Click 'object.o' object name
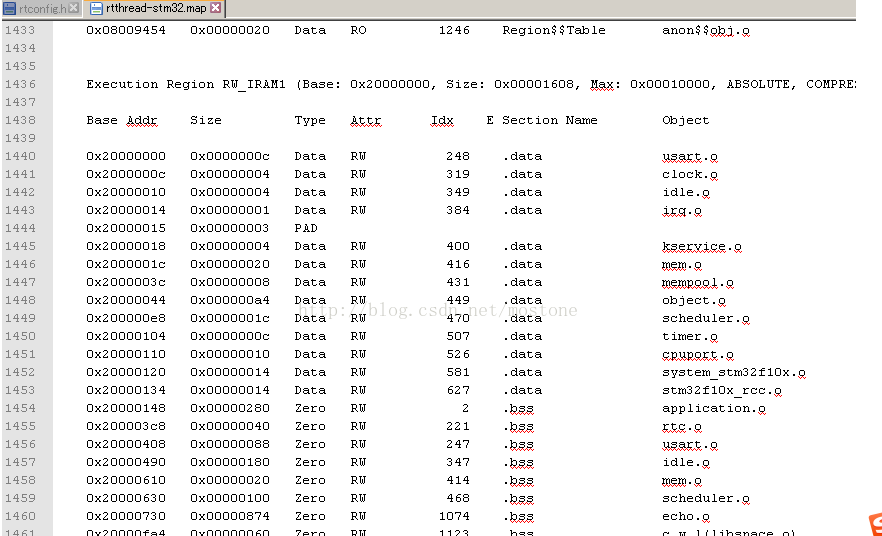 694,300
